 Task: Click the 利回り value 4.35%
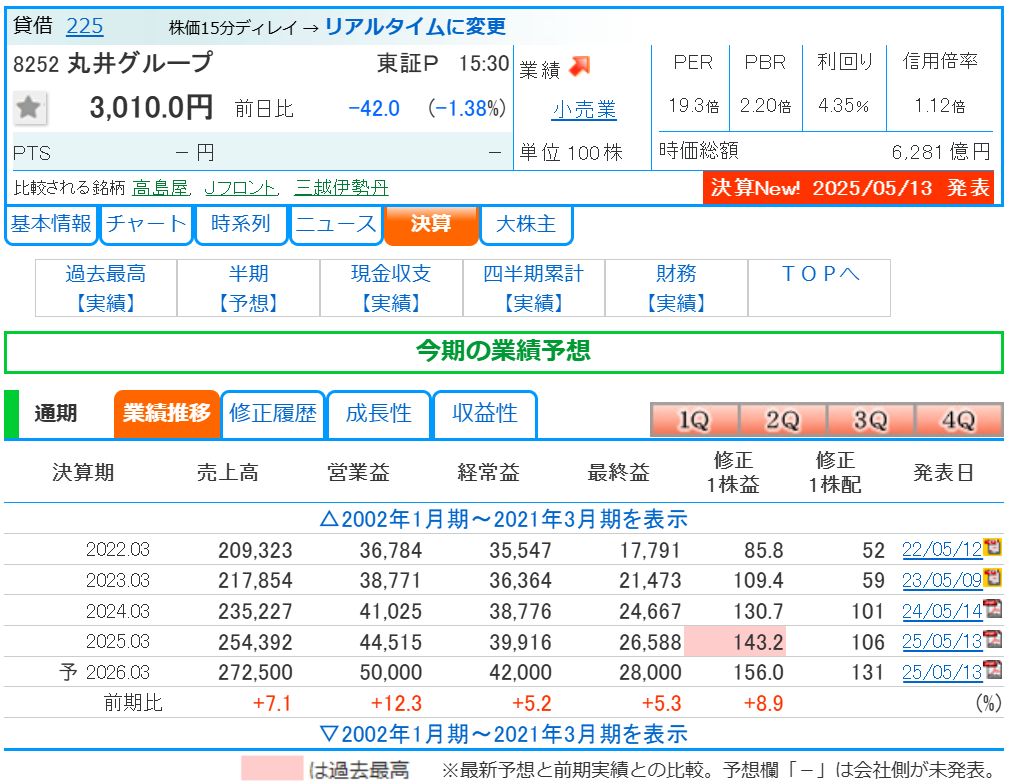[x=844, y=105]
